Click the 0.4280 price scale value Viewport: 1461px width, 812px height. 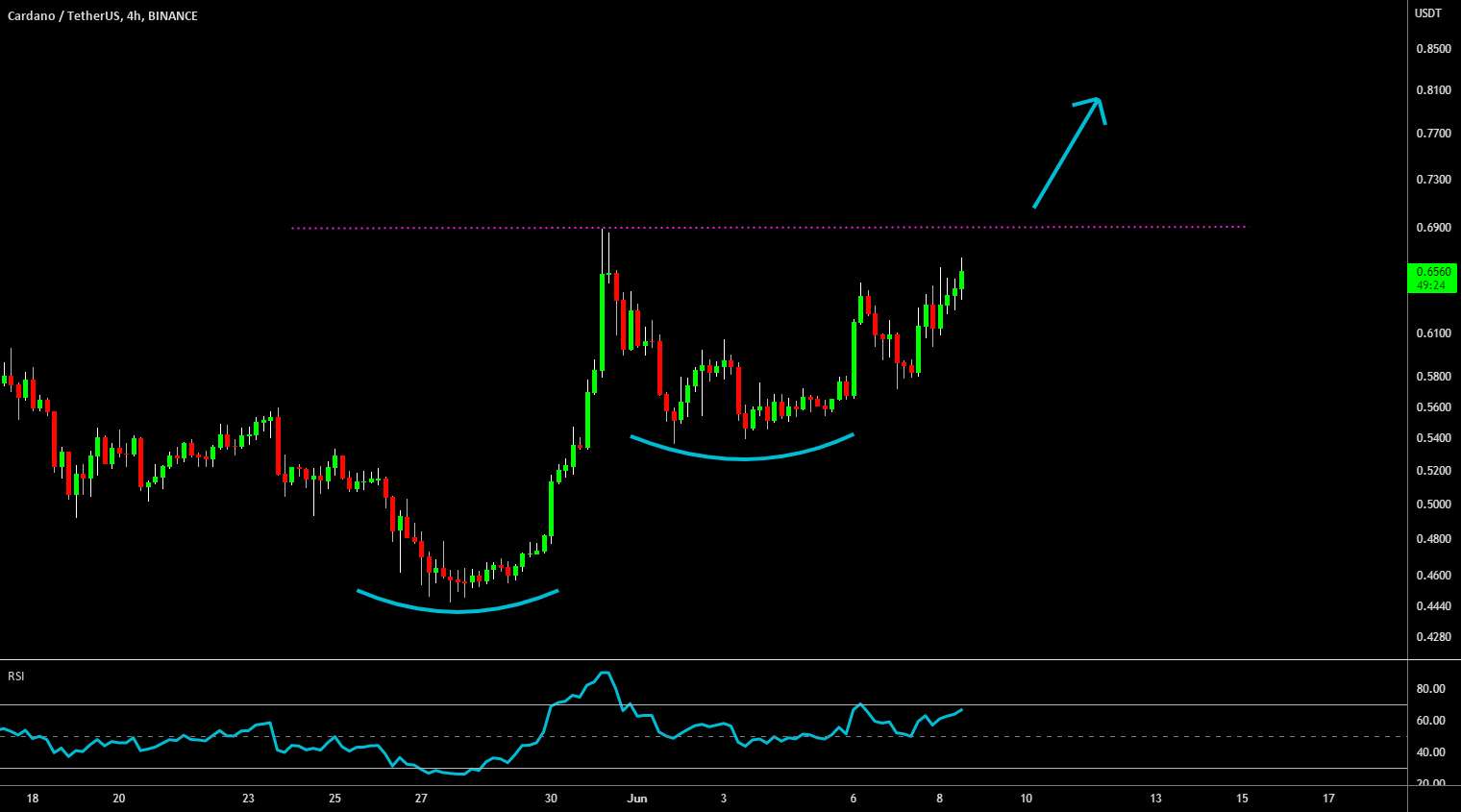point(1432,637)
